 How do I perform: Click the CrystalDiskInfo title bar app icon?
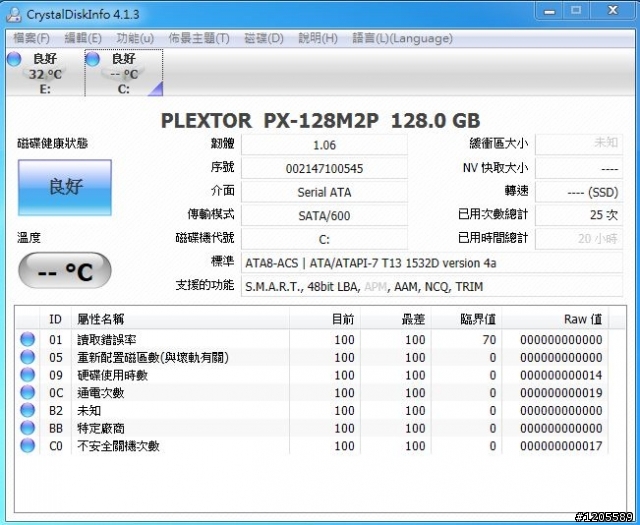(x=14, y=14)
